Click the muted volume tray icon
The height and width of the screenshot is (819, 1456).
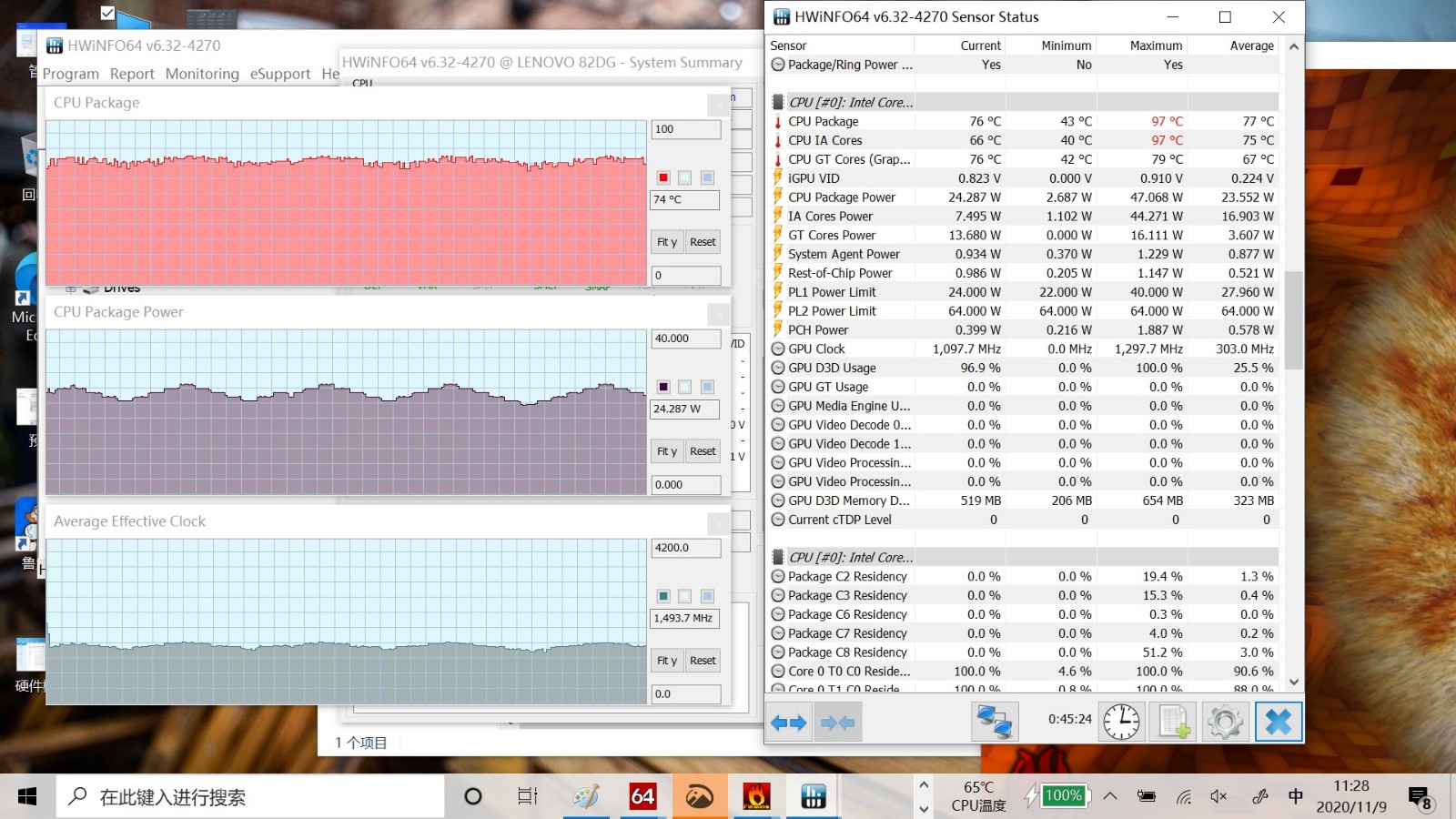coord(1219,797)
